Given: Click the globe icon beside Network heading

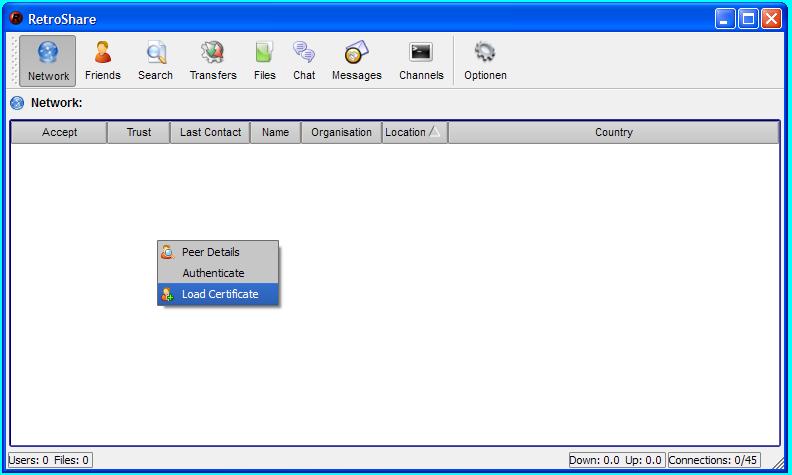Looking at the screenshot, I should (17, 103).
